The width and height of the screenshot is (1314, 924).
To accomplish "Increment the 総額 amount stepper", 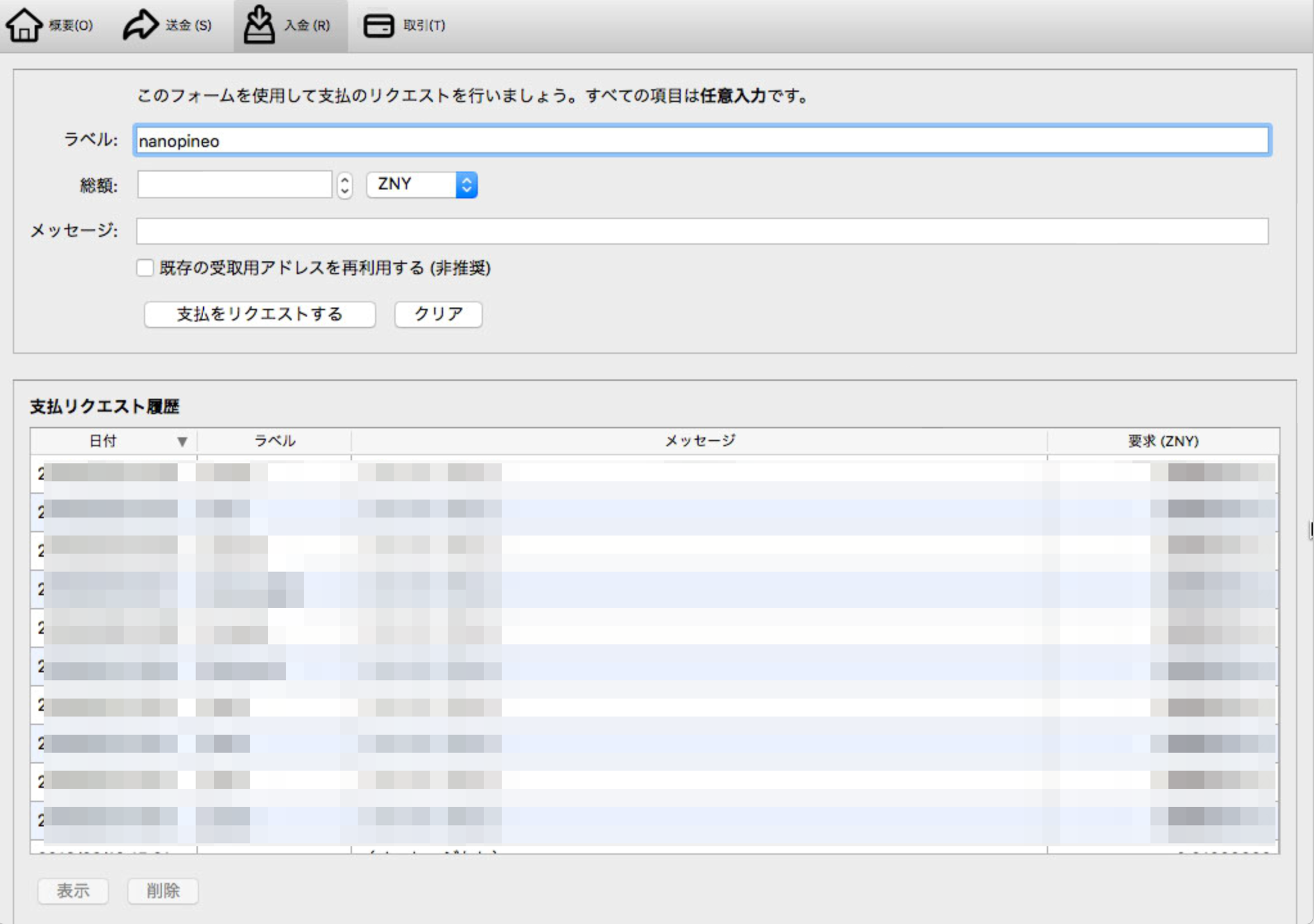I will [x=345, y=180].
